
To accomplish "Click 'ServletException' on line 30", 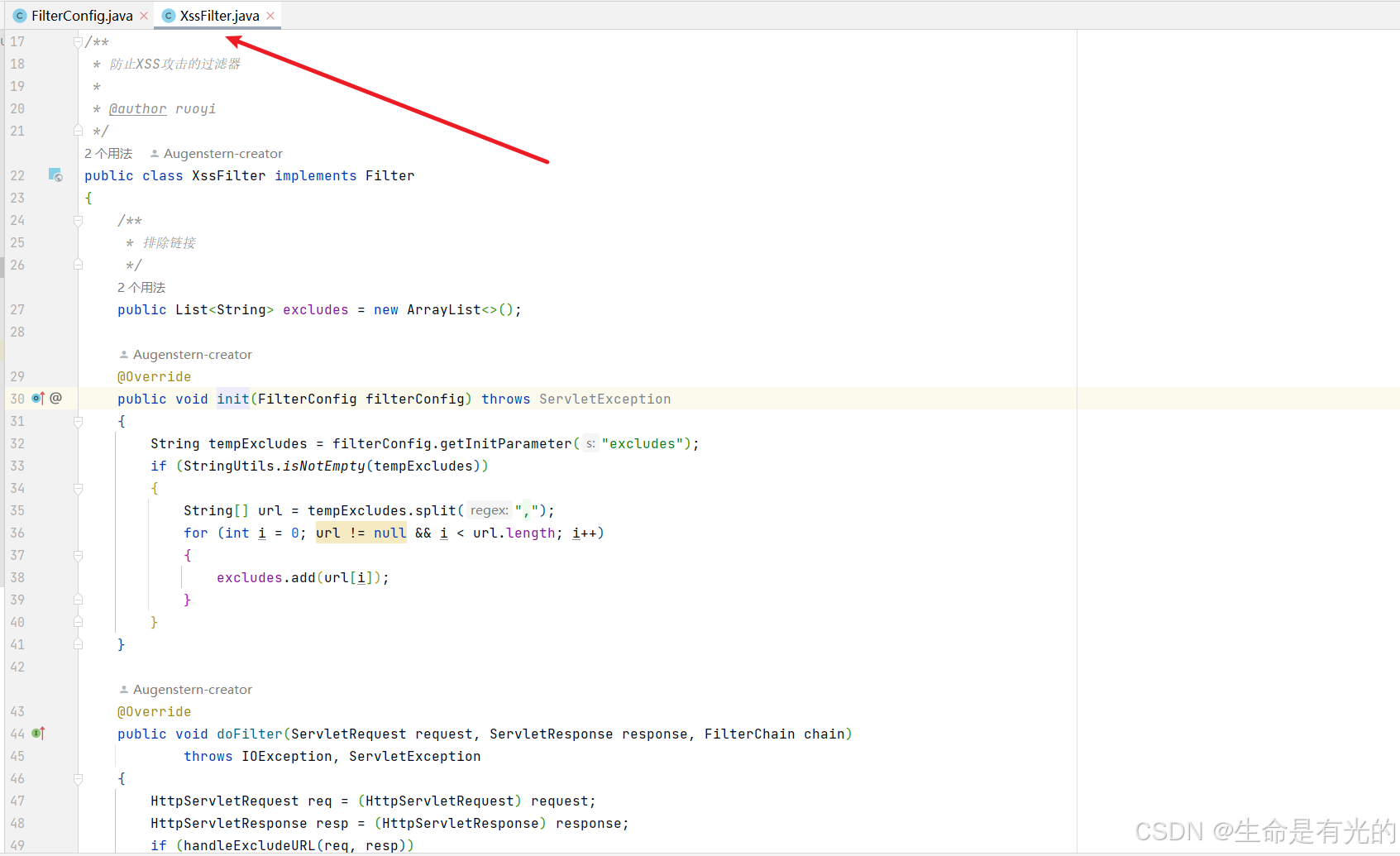I will pyautogui.click(x=605, y=399).
